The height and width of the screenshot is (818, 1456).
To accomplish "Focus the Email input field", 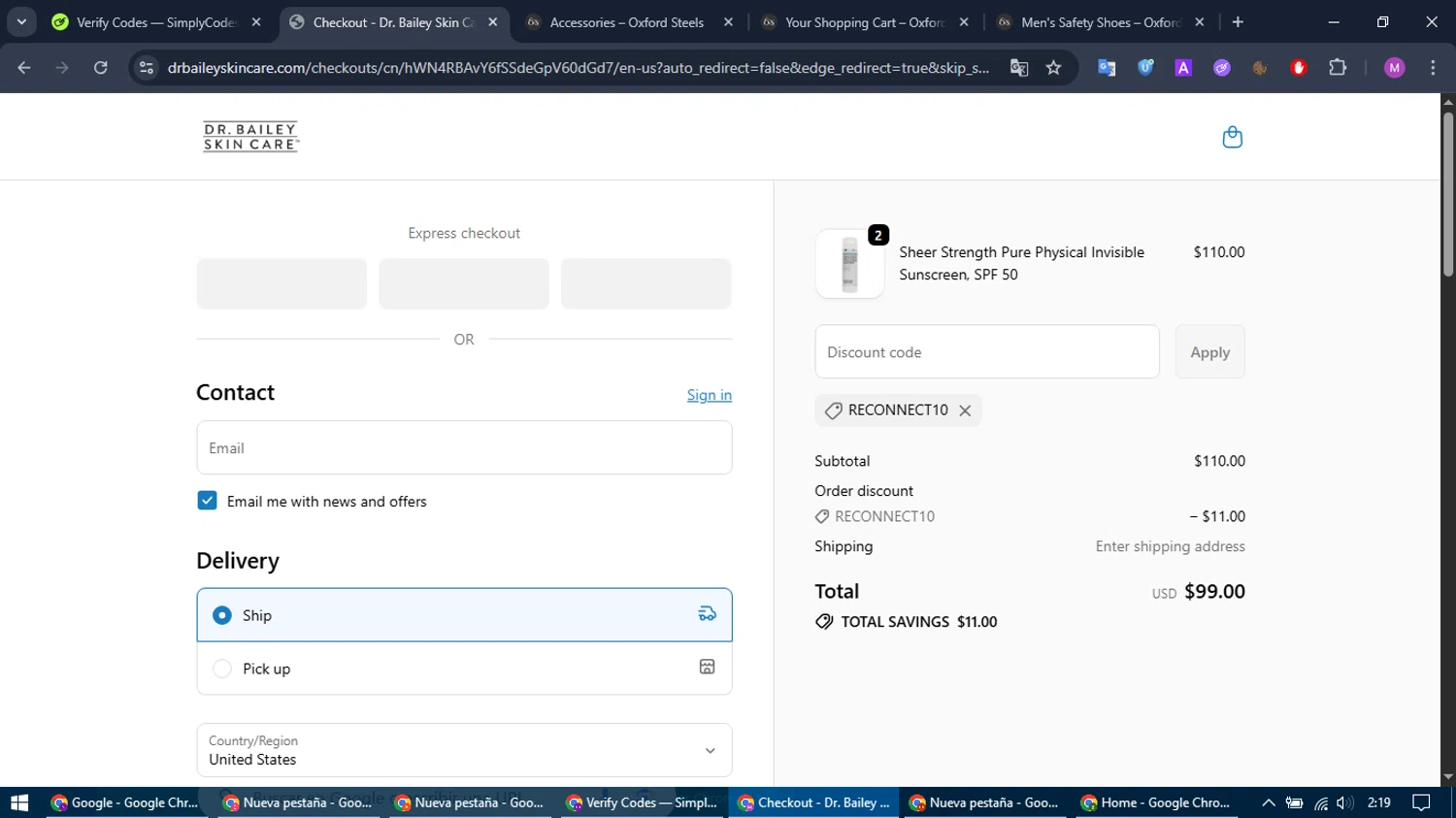I will [x=464, y=447].
